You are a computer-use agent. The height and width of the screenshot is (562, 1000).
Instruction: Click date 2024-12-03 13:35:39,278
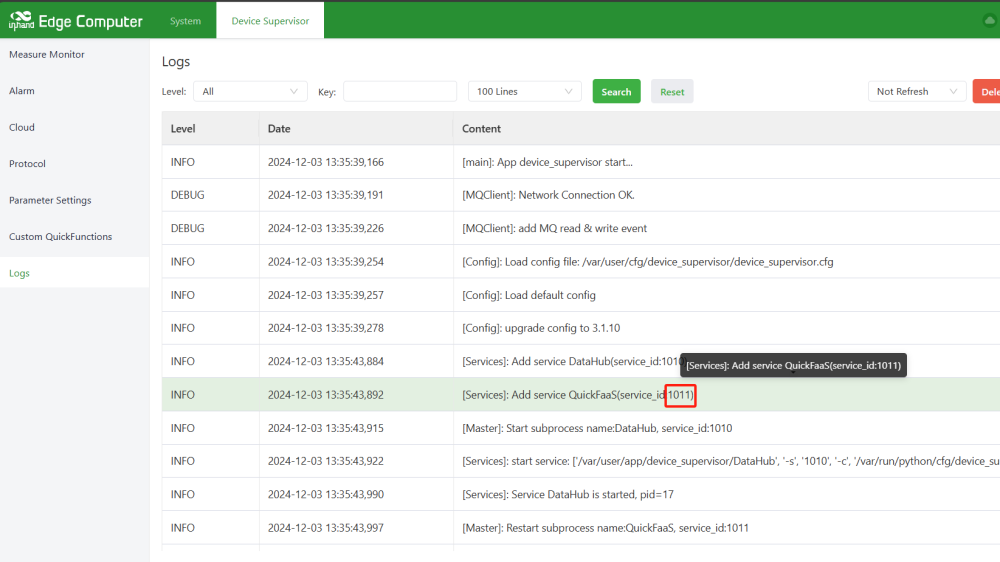pos(326,328)
